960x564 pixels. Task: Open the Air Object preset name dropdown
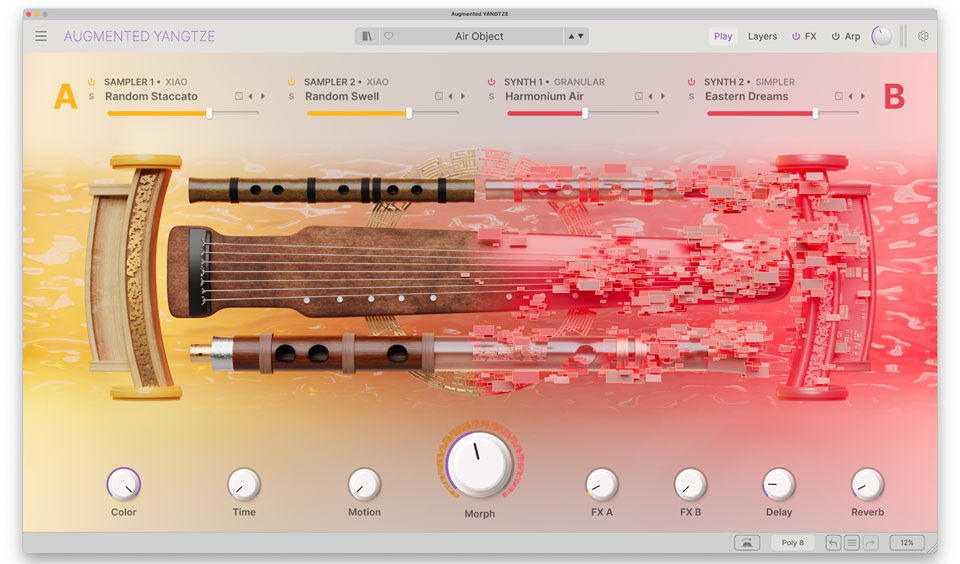pyautogui.click(x=479, y=36)
